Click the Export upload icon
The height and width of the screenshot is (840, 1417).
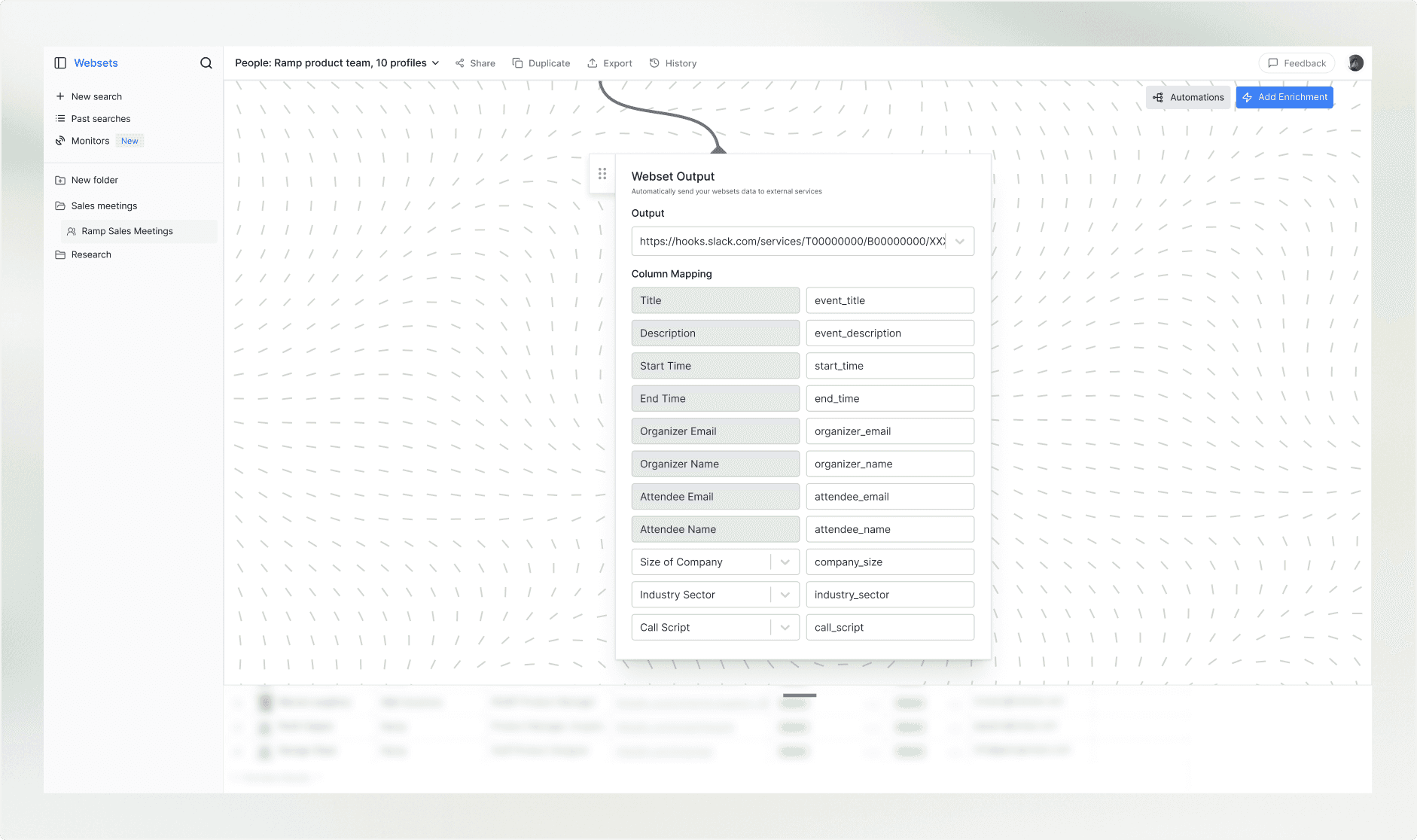pyautogui.click(x=593, y=63)
